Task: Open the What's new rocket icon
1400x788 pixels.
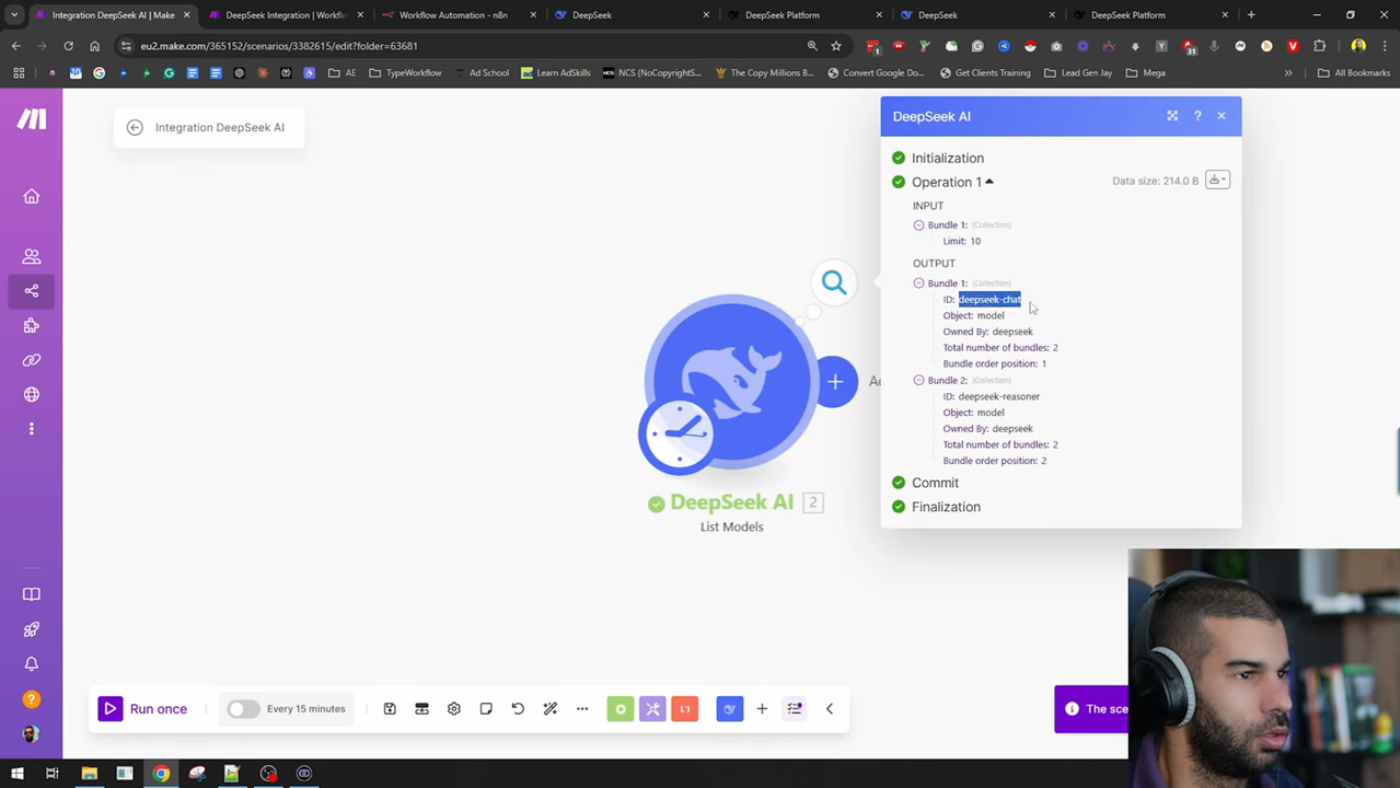Action: tap(31, 629)
